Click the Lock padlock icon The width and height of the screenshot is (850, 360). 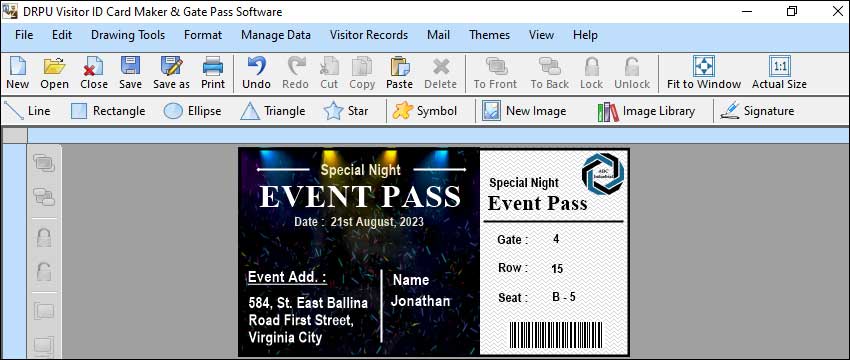pos(591,73)
